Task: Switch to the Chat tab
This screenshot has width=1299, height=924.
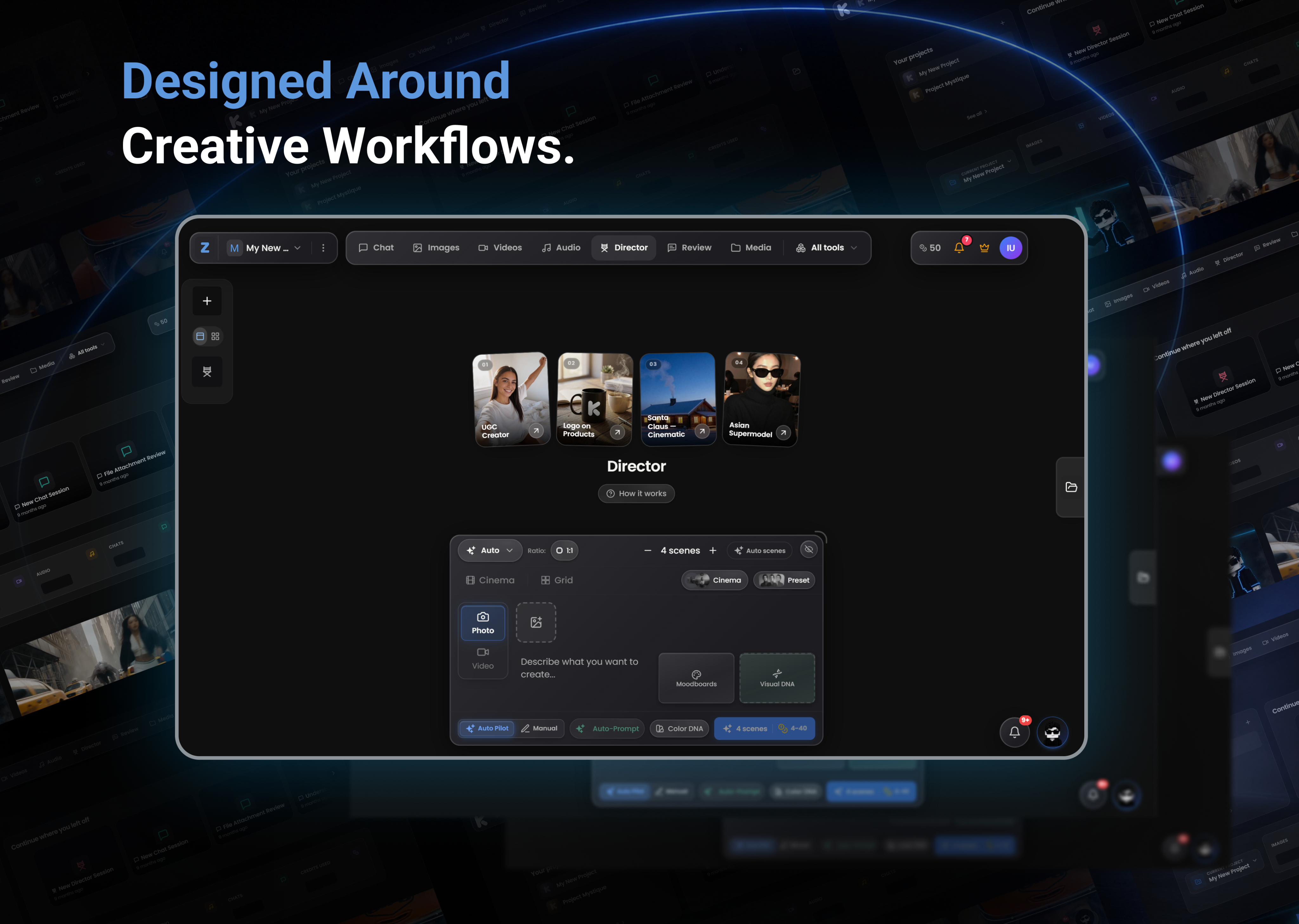Action: pos(376,247)
